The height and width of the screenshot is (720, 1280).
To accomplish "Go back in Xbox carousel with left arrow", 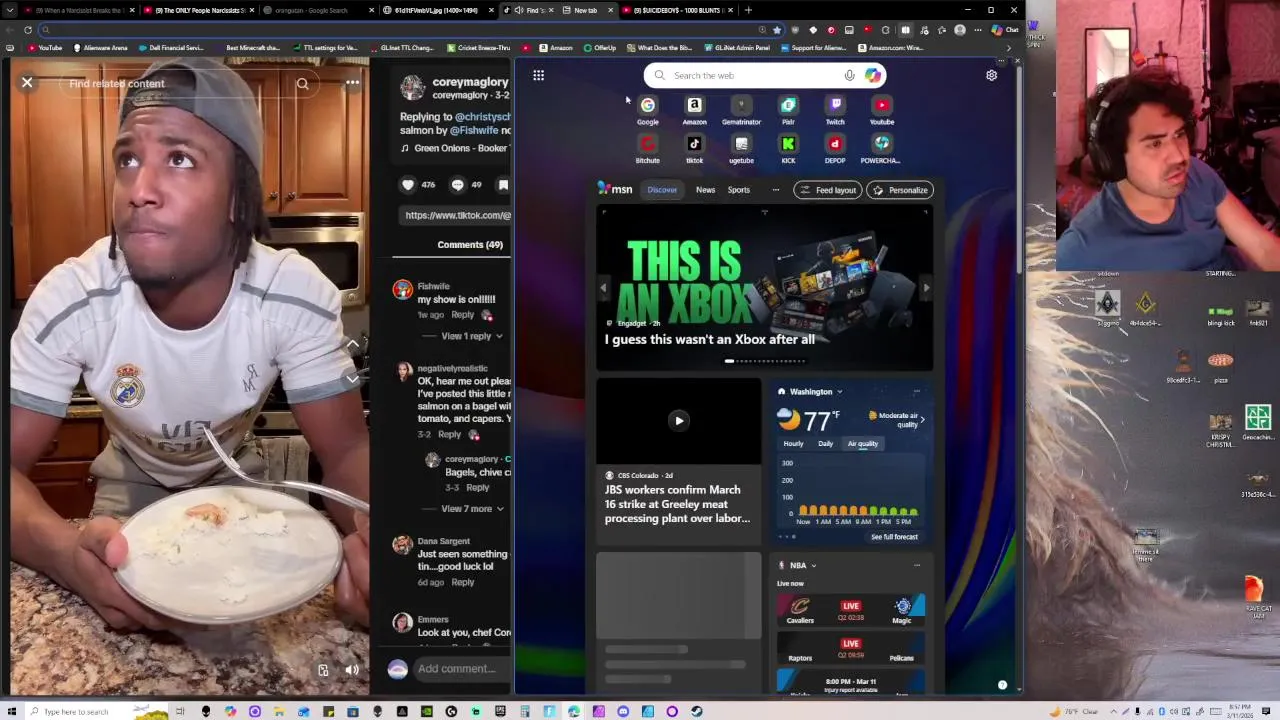I will click(x=603, y=288).
